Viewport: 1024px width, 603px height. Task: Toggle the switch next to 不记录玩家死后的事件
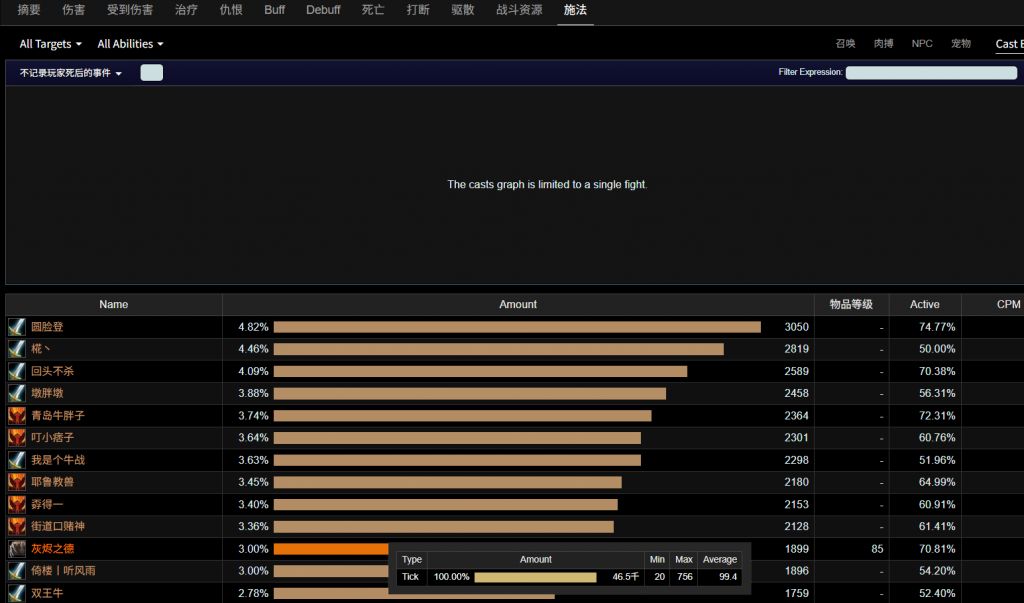(x=151, y=73)
